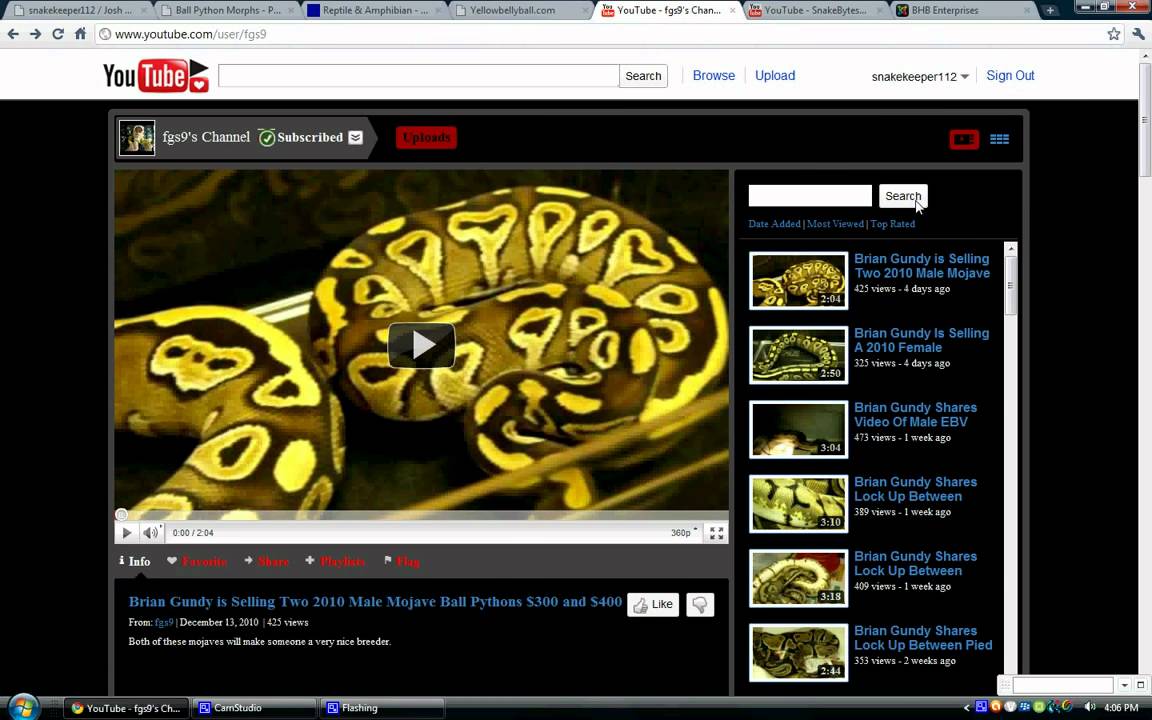Switch to CamStudio in taskbar
The image size is (1152, 720).
tap(253, 708)
